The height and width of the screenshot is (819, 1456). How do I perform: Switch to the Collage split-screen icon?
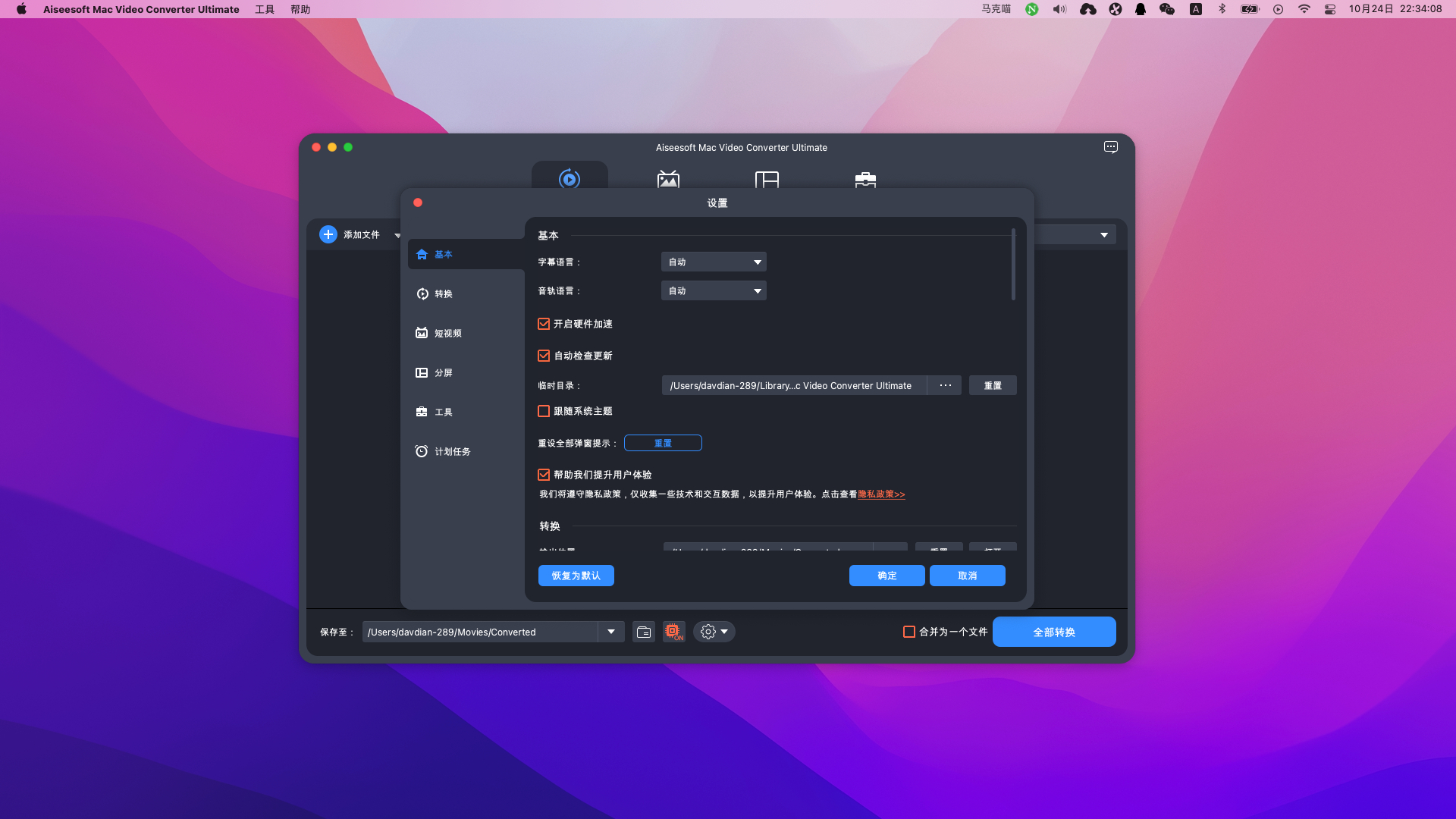coord(767,179)
